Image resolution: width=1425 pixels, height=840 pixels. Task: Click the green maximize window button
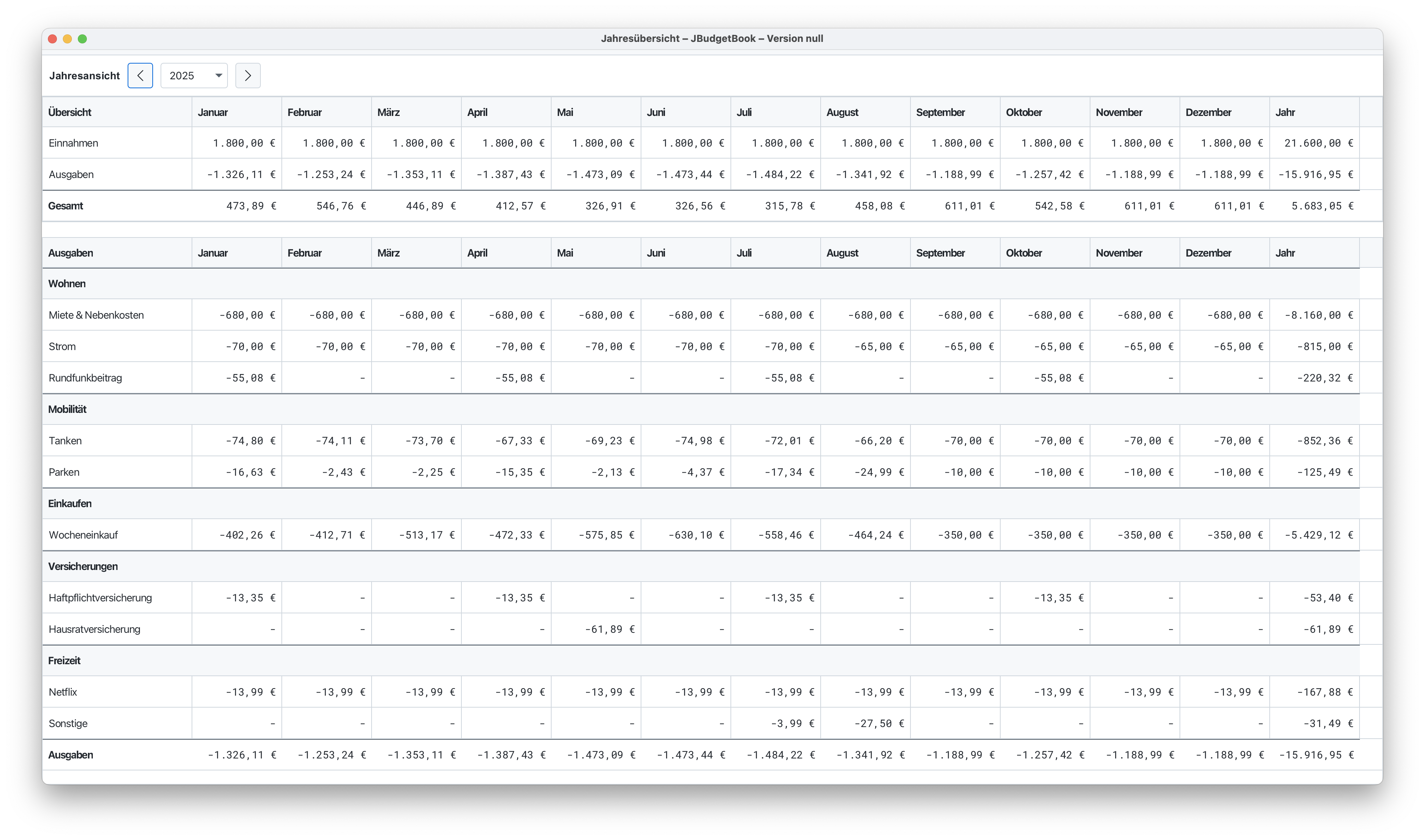click(82, 39)
